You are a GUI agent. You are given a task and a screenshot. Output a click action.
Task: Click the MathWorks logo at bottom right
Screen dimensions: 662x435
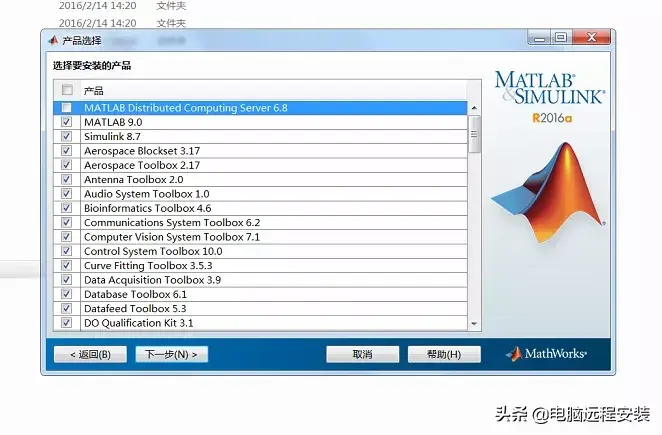click(546, 354)
